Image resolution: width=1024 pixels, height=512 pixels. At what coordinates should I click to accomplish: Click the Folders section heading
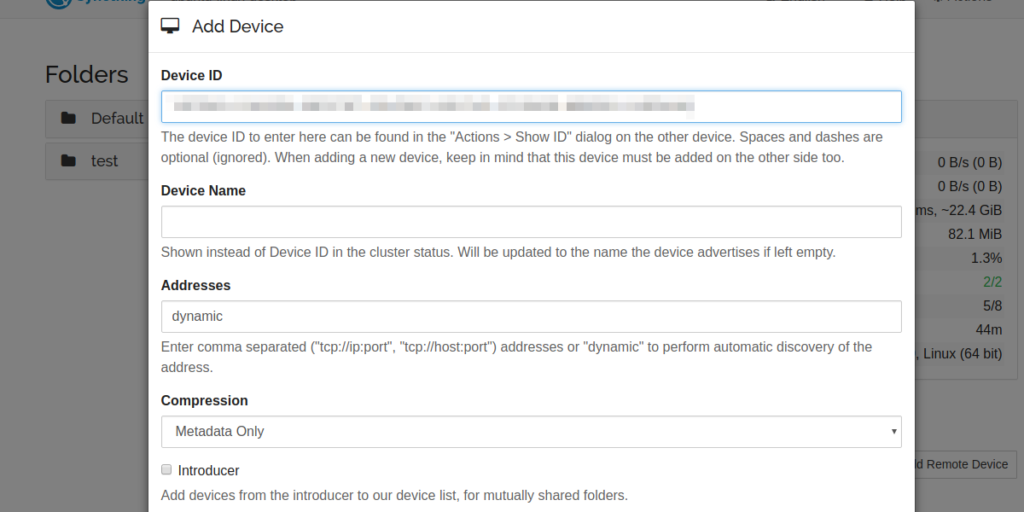tap(87, 75)
